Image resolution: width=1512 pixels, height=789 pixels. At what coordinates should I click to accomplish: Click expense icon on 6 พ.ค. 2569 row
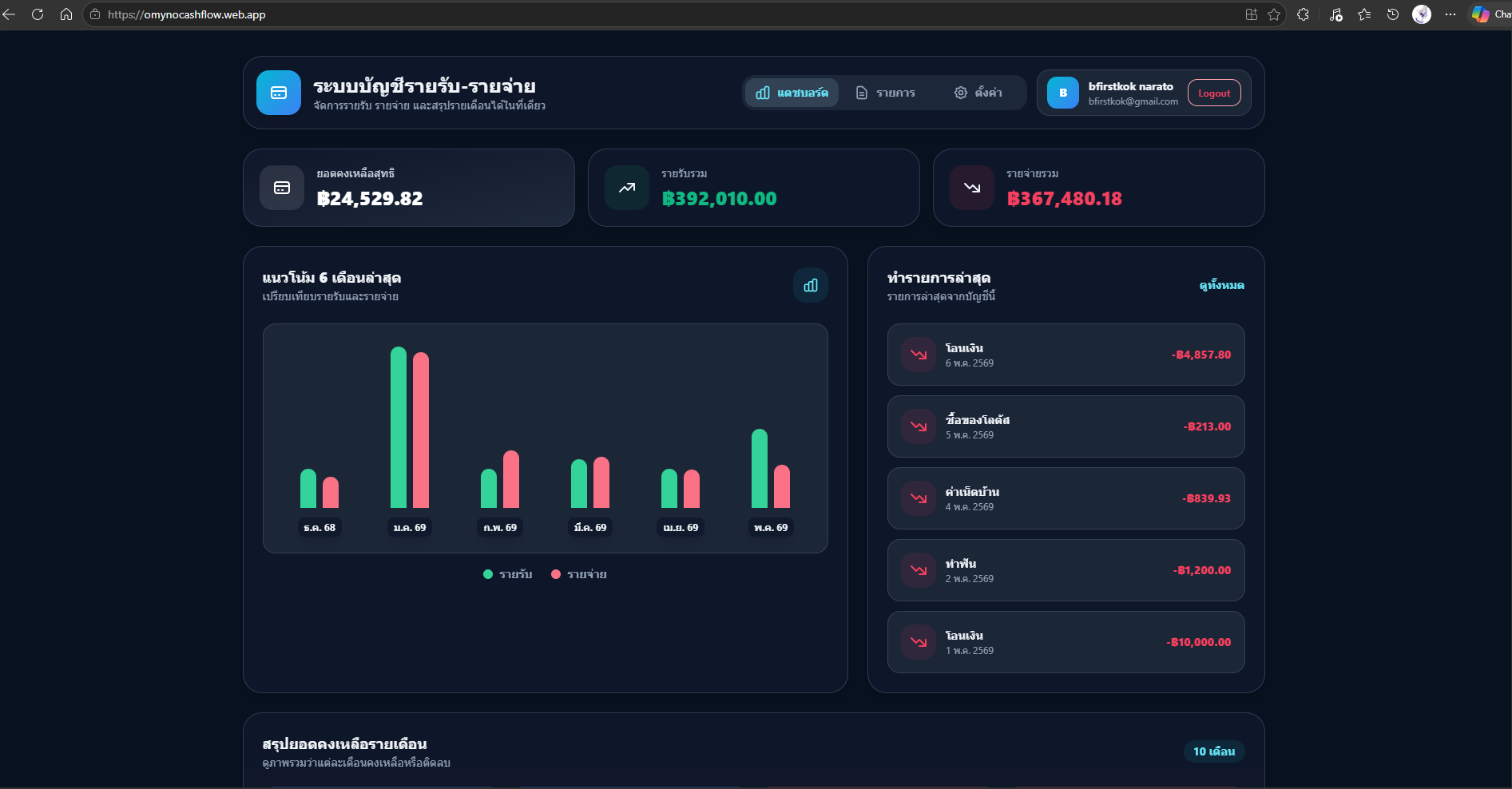coord(919,355)
